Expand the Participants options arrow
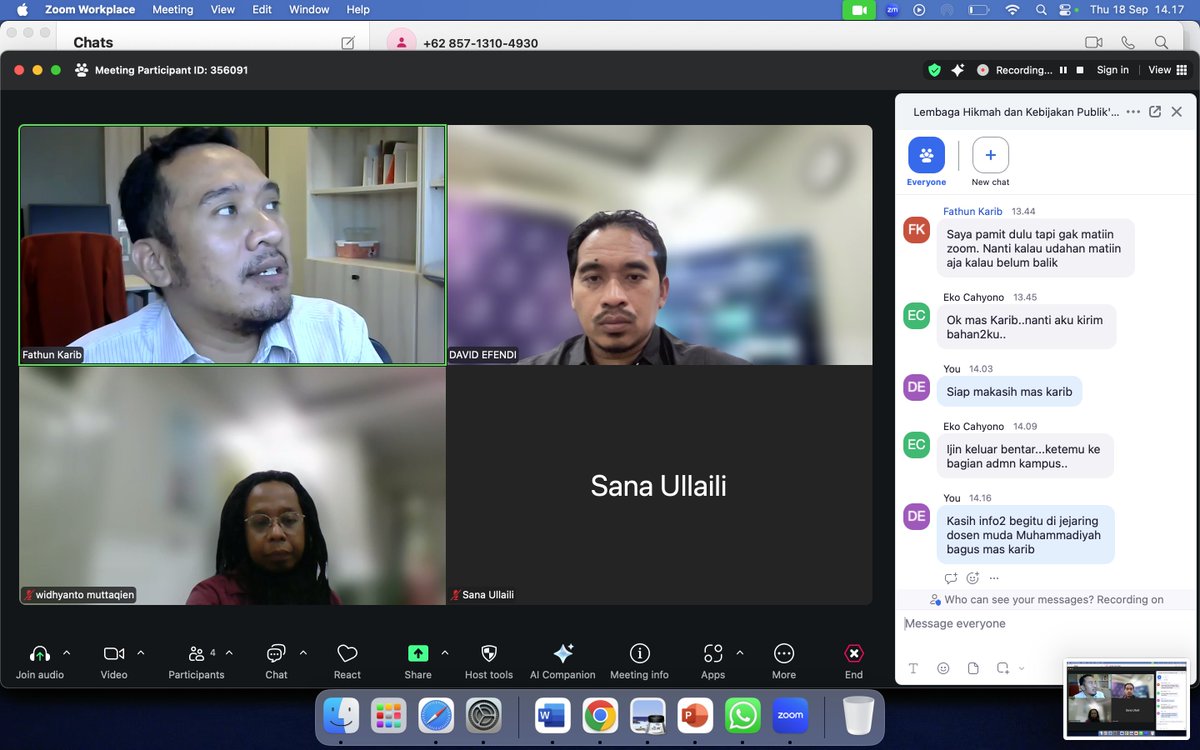The width and height of the screenshot is (1200, 750). (x=229, y=653)
